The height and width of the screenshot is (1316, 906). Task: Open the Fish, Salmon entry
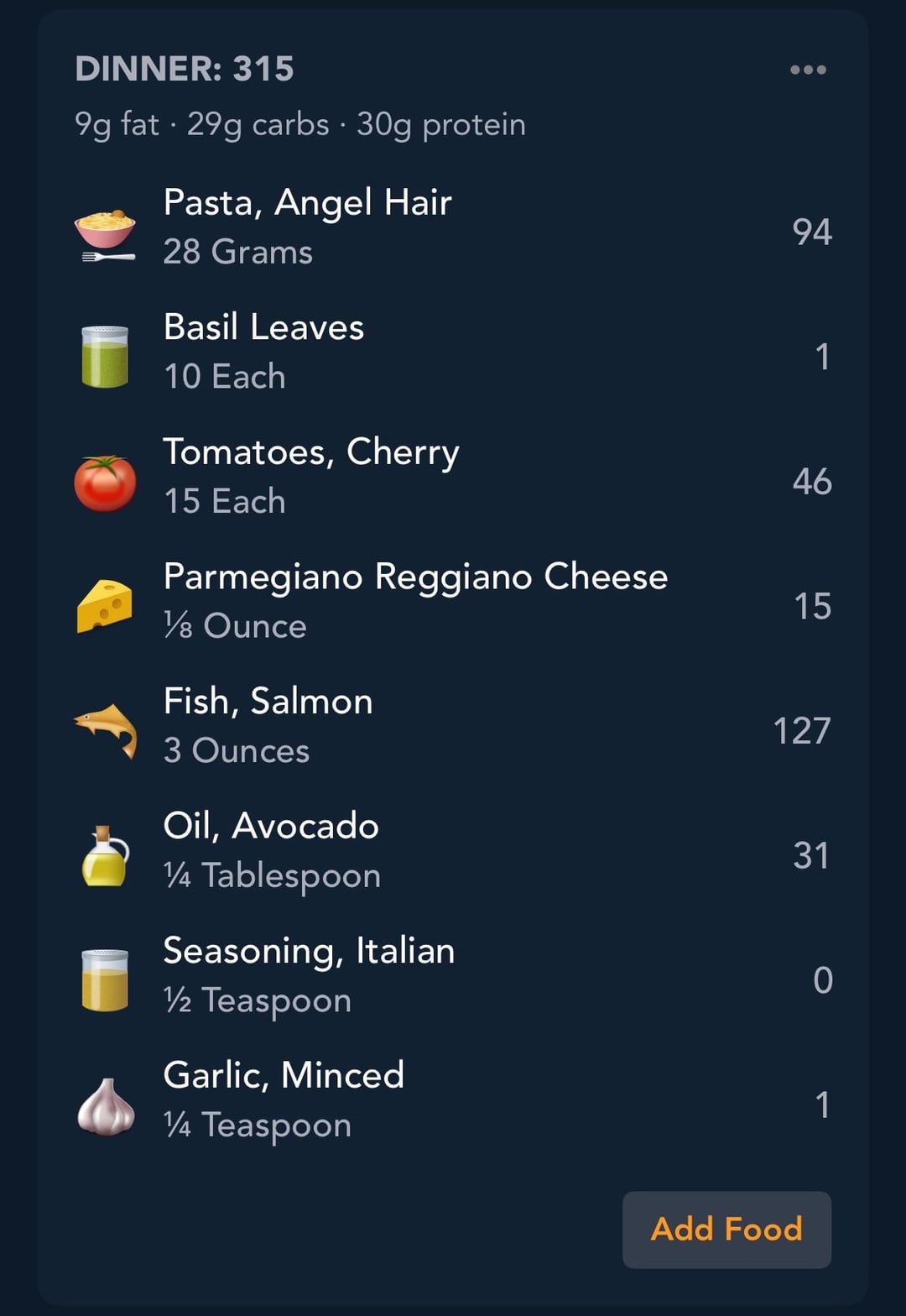(x=268, y=702)
